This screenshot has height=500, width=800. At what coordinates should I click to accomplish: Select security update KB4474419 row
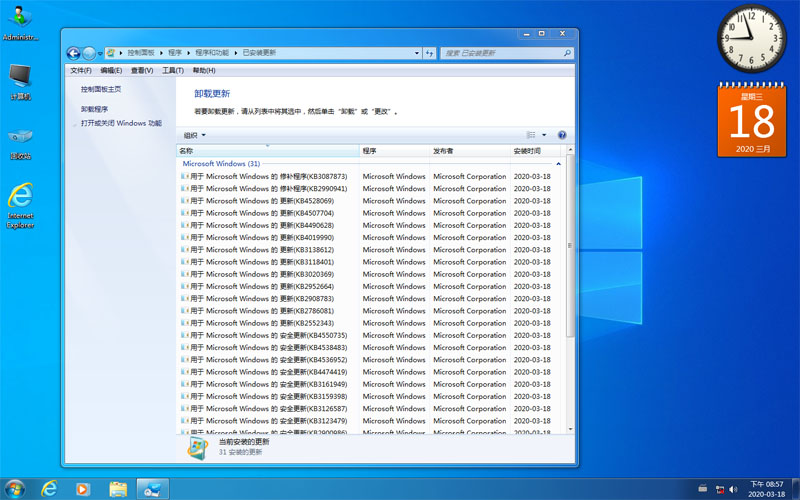tap(370, 372)
